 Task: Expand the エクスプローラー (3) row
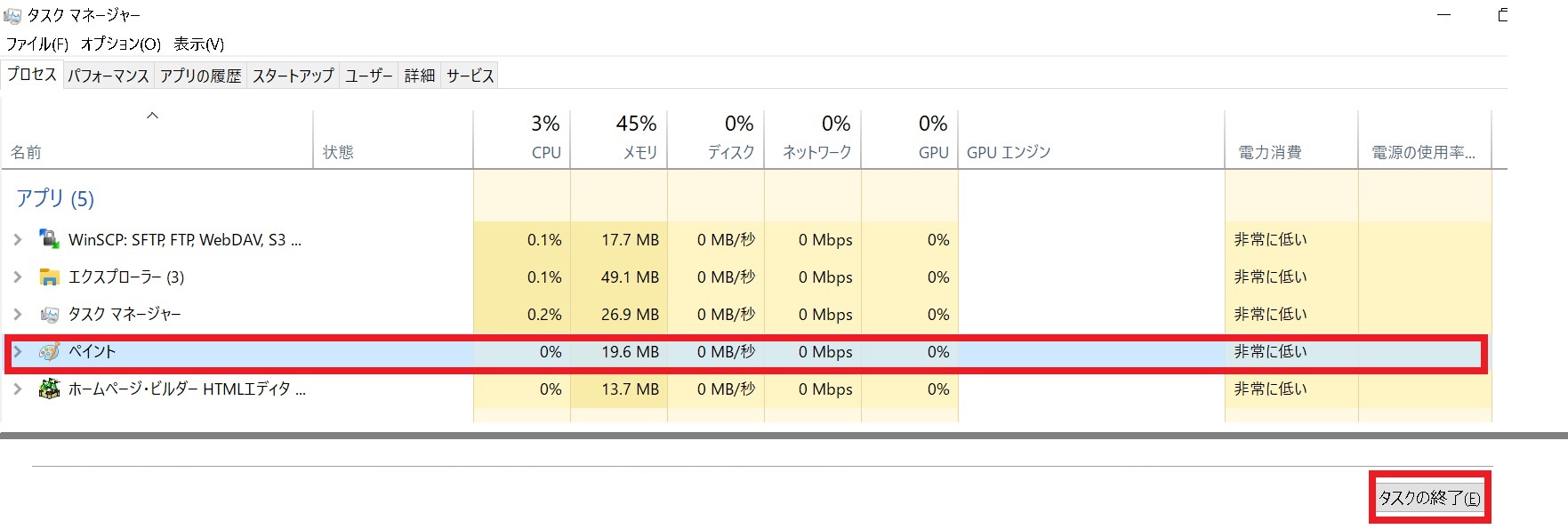17,277
